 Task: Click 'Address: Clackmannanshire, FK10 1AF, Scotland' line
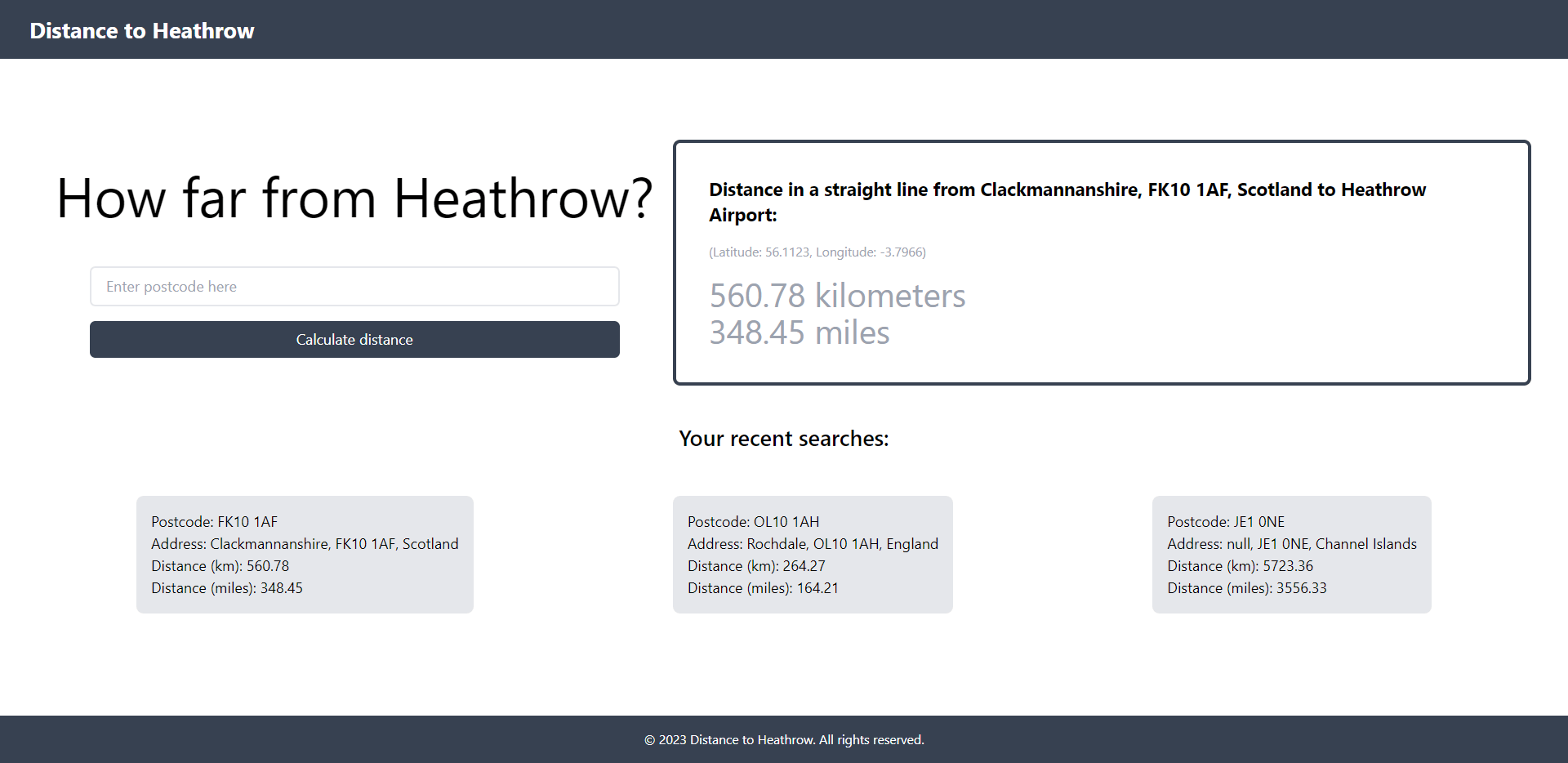coord(305,544)
